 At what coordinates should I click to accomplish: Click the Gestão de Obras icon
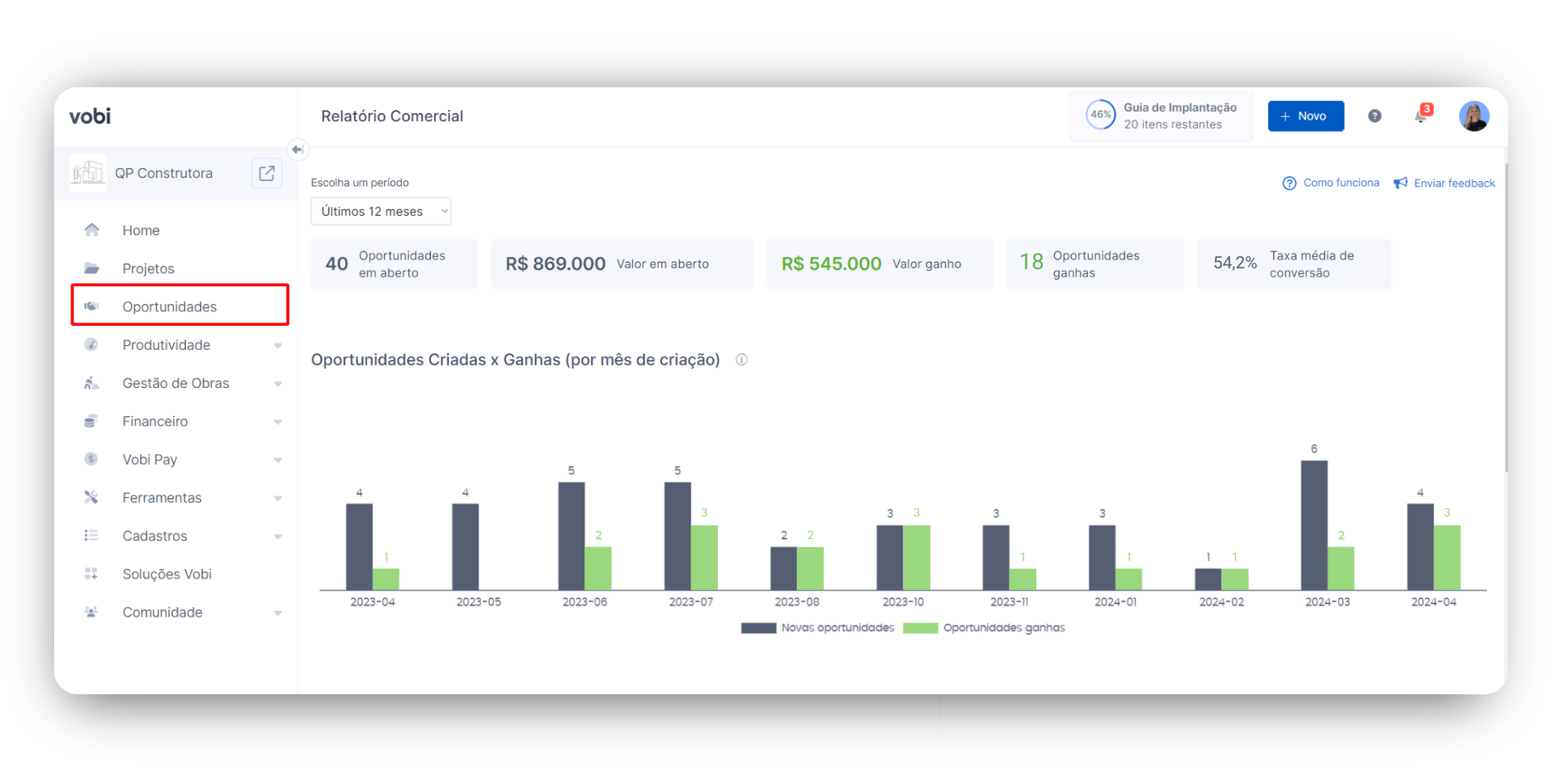point(91,383)
